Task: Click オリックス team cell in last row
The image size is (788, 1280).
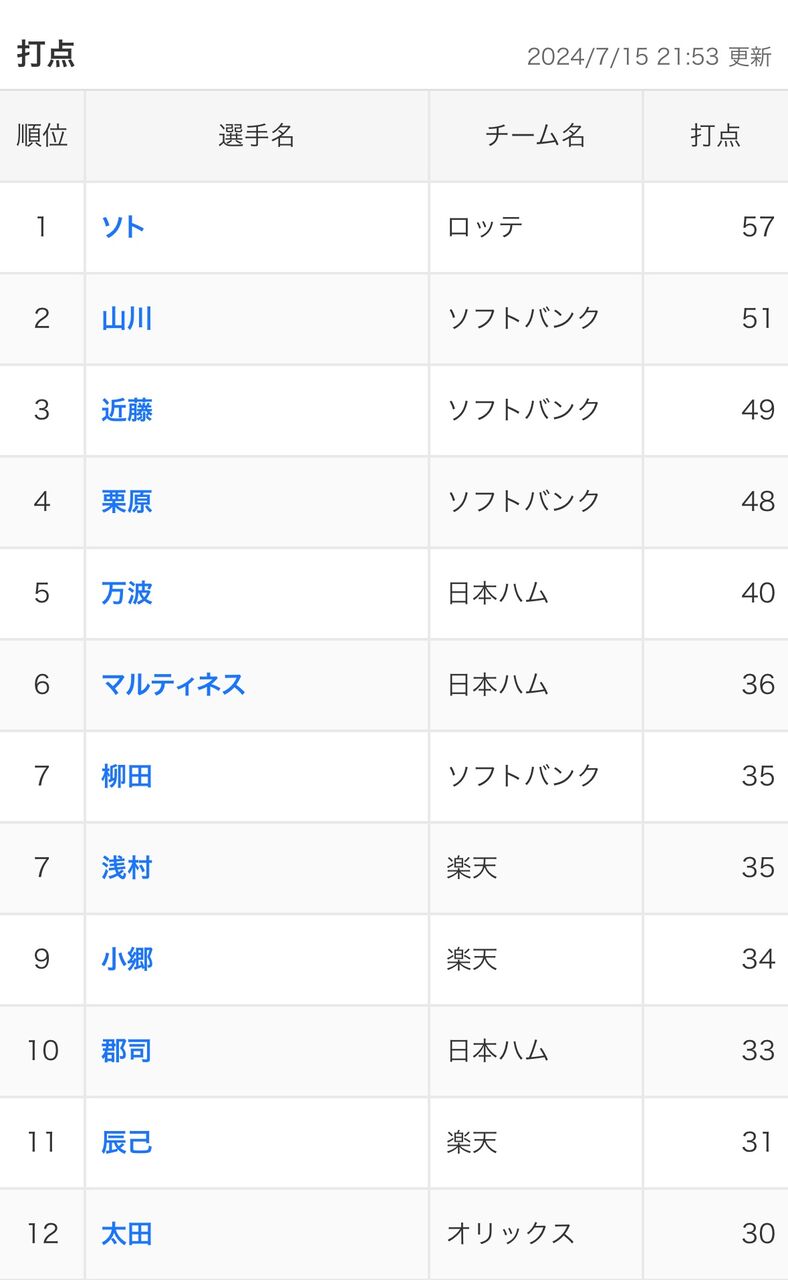Action: click(536, 1234)
